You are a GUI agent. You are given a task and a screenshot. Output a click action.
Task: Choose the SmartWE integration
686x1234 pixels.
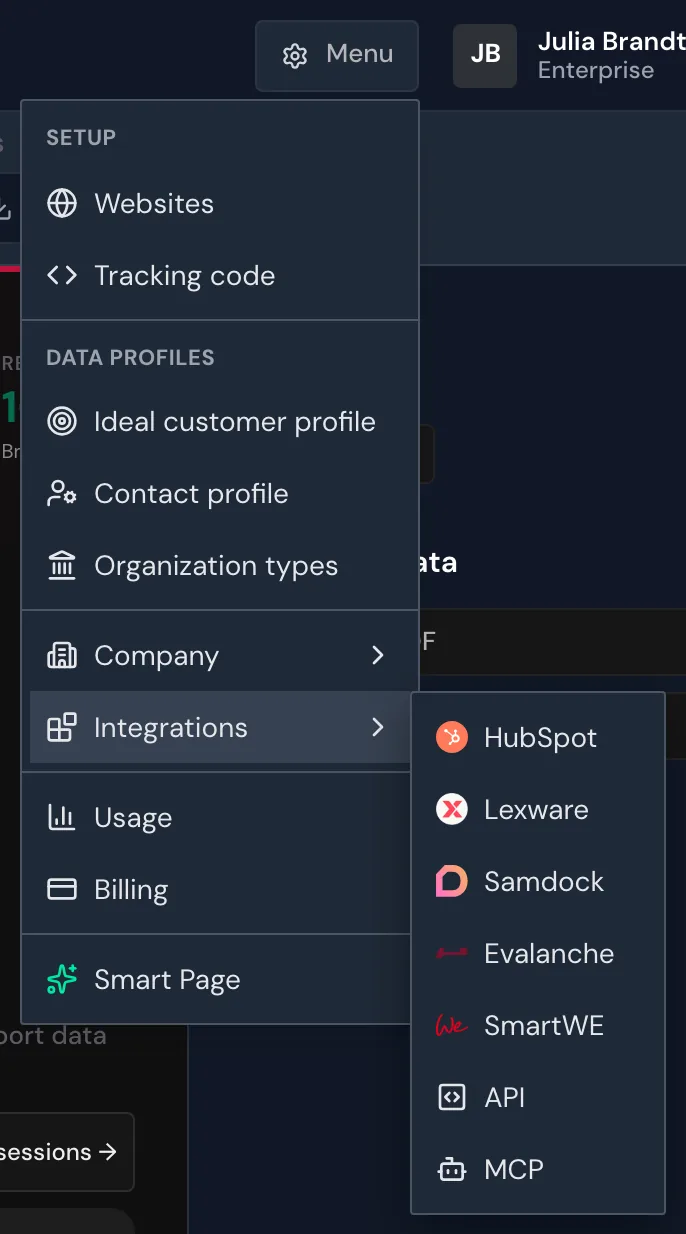pyautogui.click(x=538, y=1026)
